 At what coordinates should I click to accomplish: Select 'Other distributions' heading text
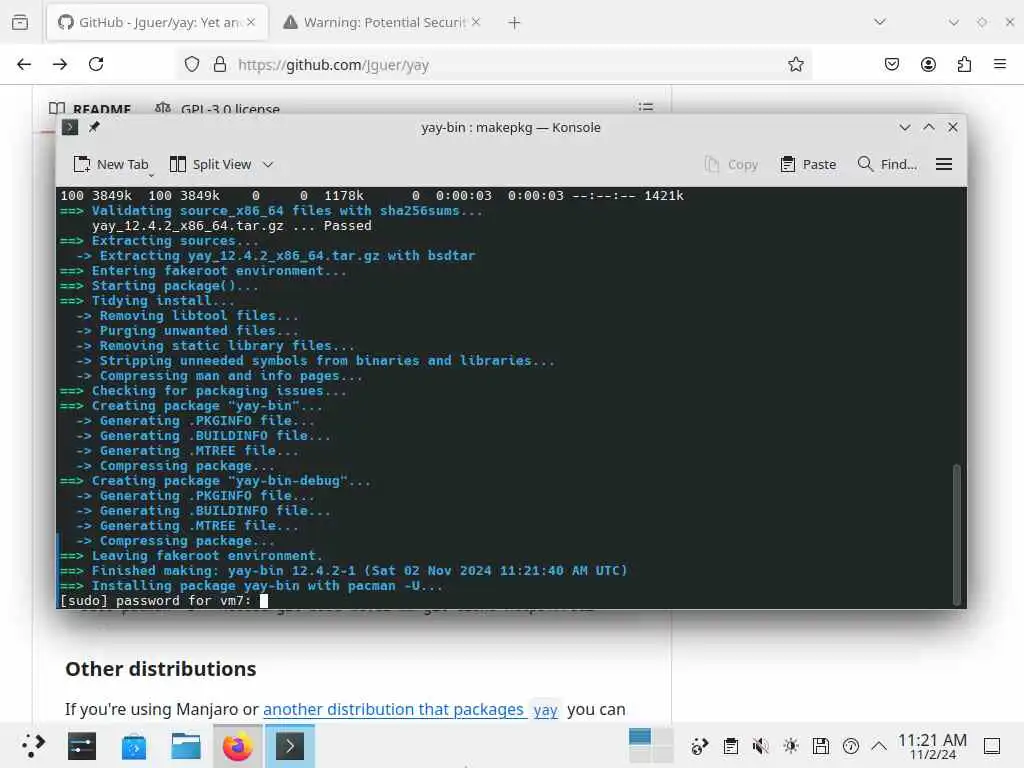coord(161,669)
